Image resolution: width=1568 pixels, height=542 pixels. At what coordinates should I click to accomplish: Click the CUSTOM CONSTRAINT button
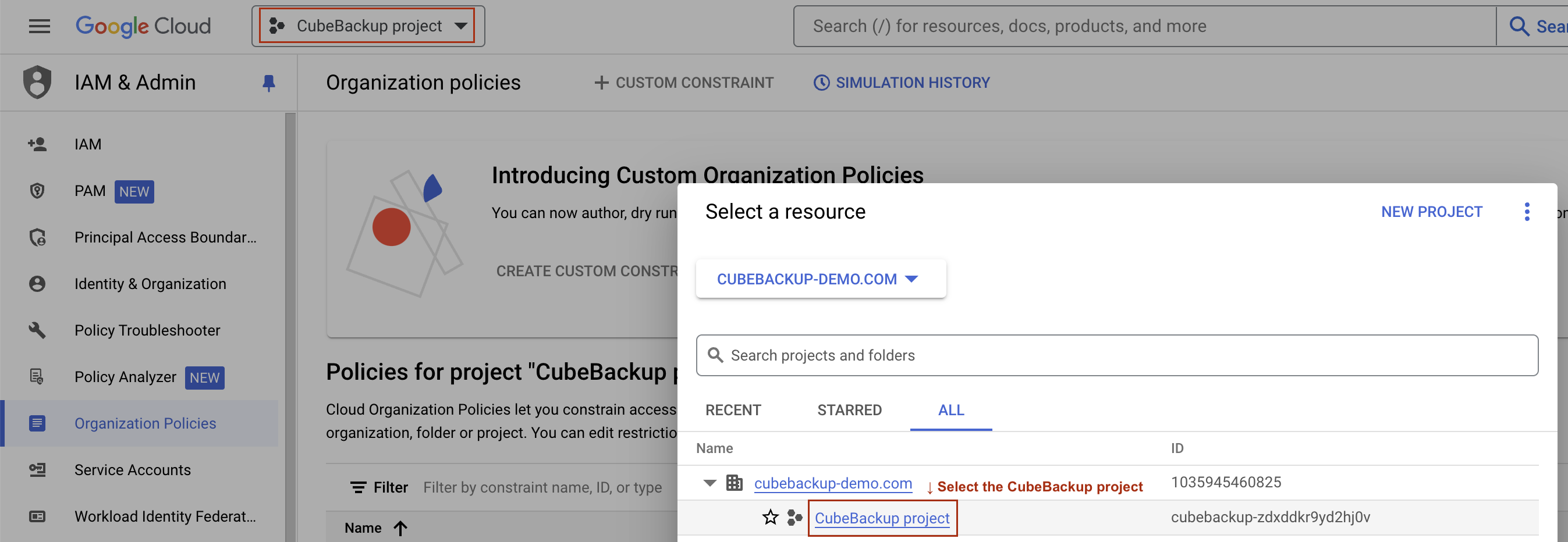click(683, 83)
